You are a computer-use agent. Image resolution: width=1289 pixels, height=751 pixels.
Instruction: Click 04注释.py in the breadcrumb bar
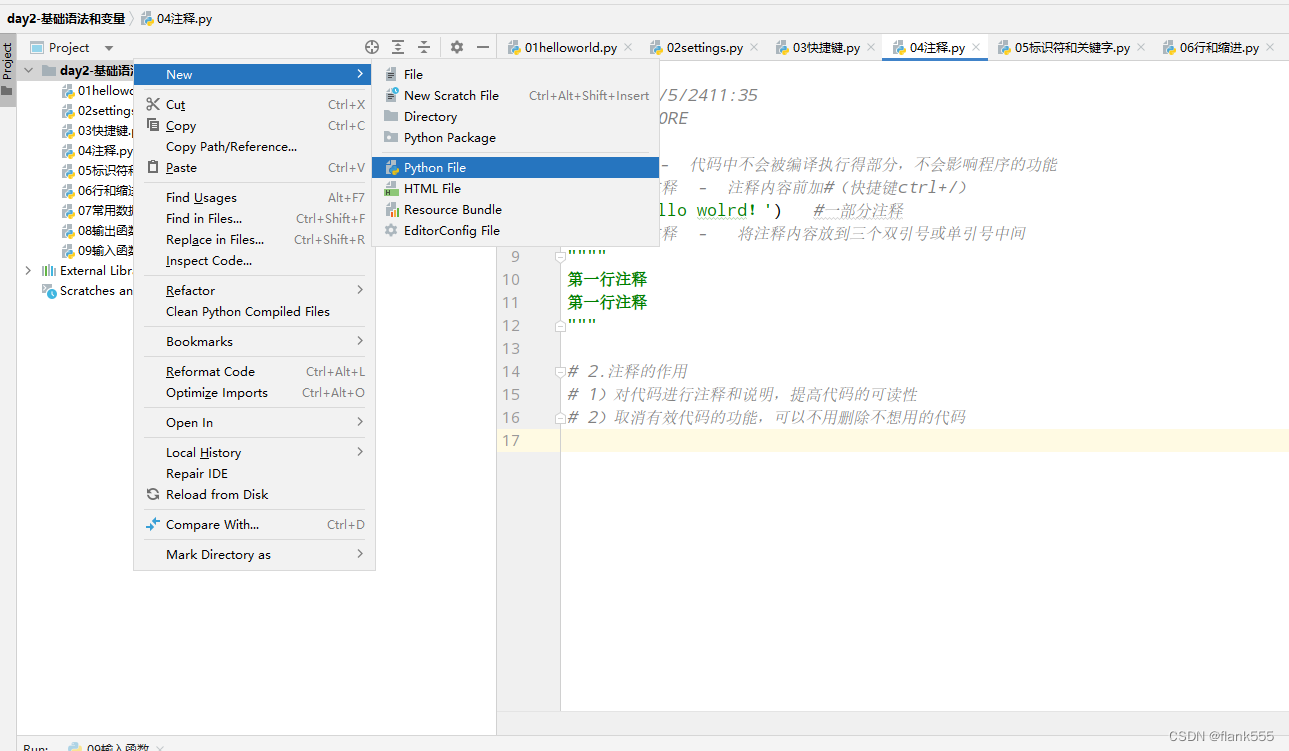coord(176,18)
